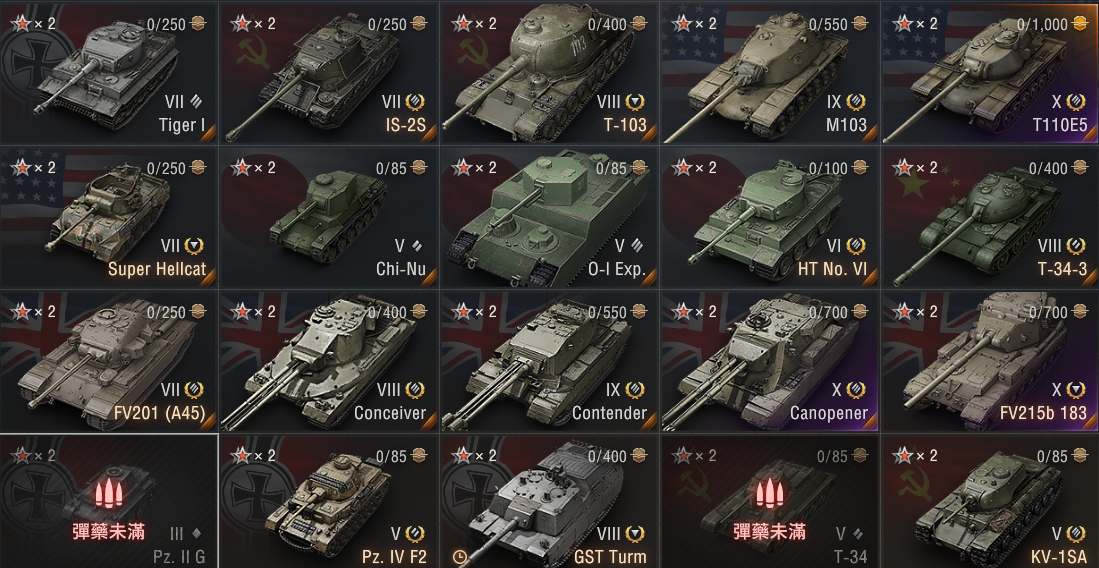The image size is (1099, 568).
Task: Click the ammo shells warning icon on T-34
Action: click(x=770, y=495)
